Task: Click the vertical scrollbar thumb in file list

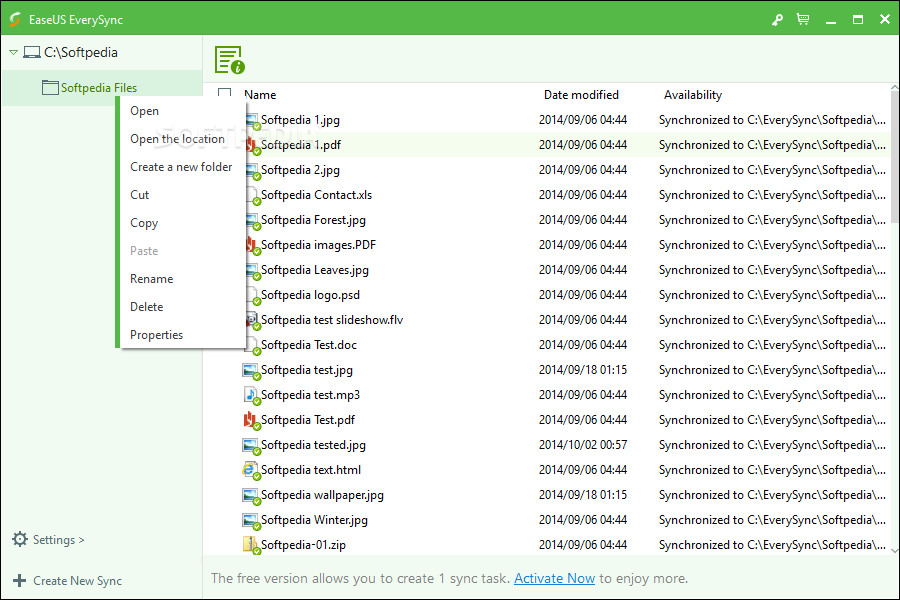Action: [895, 157]
